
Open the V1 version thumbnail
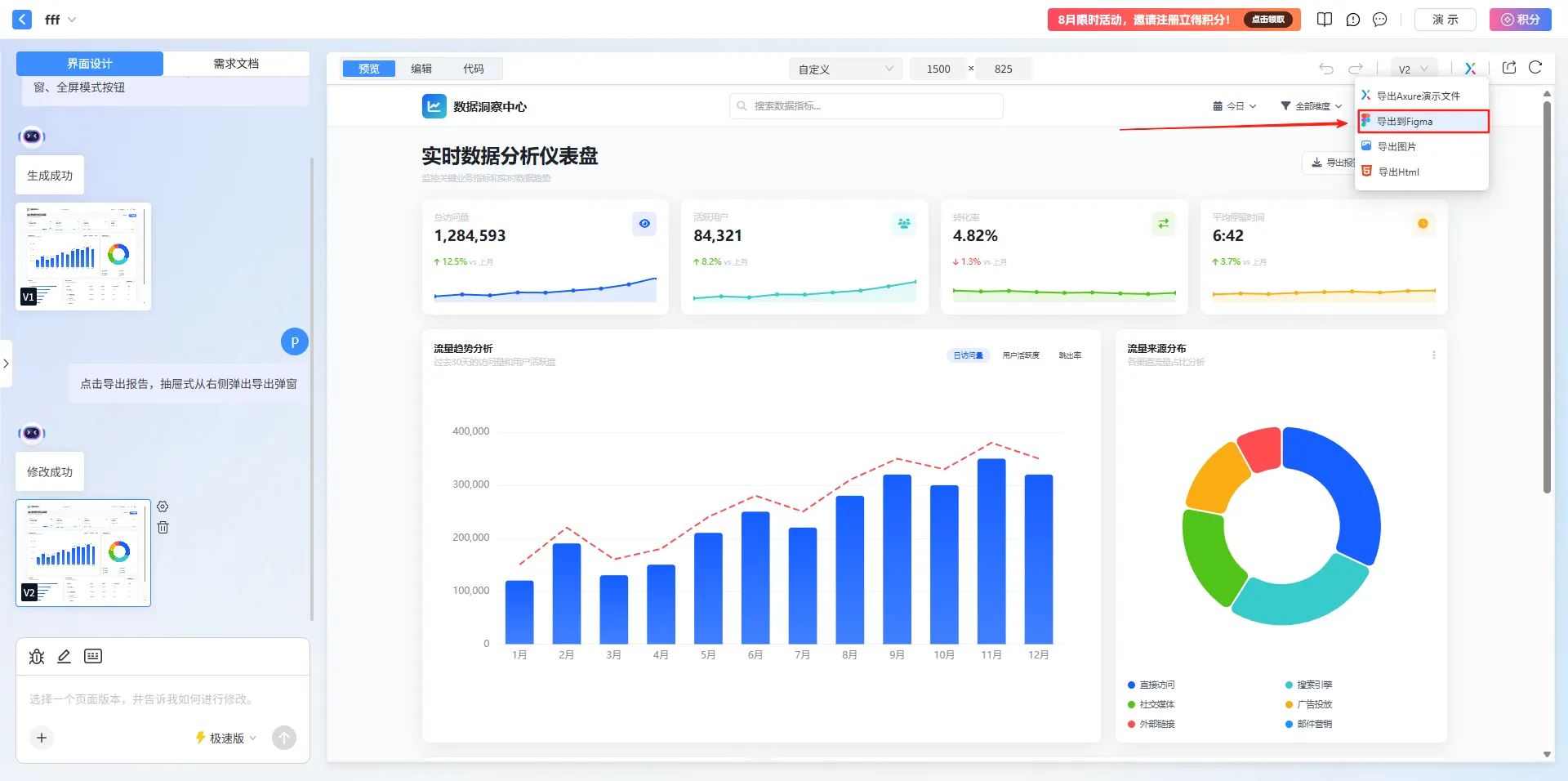[83, 256]
